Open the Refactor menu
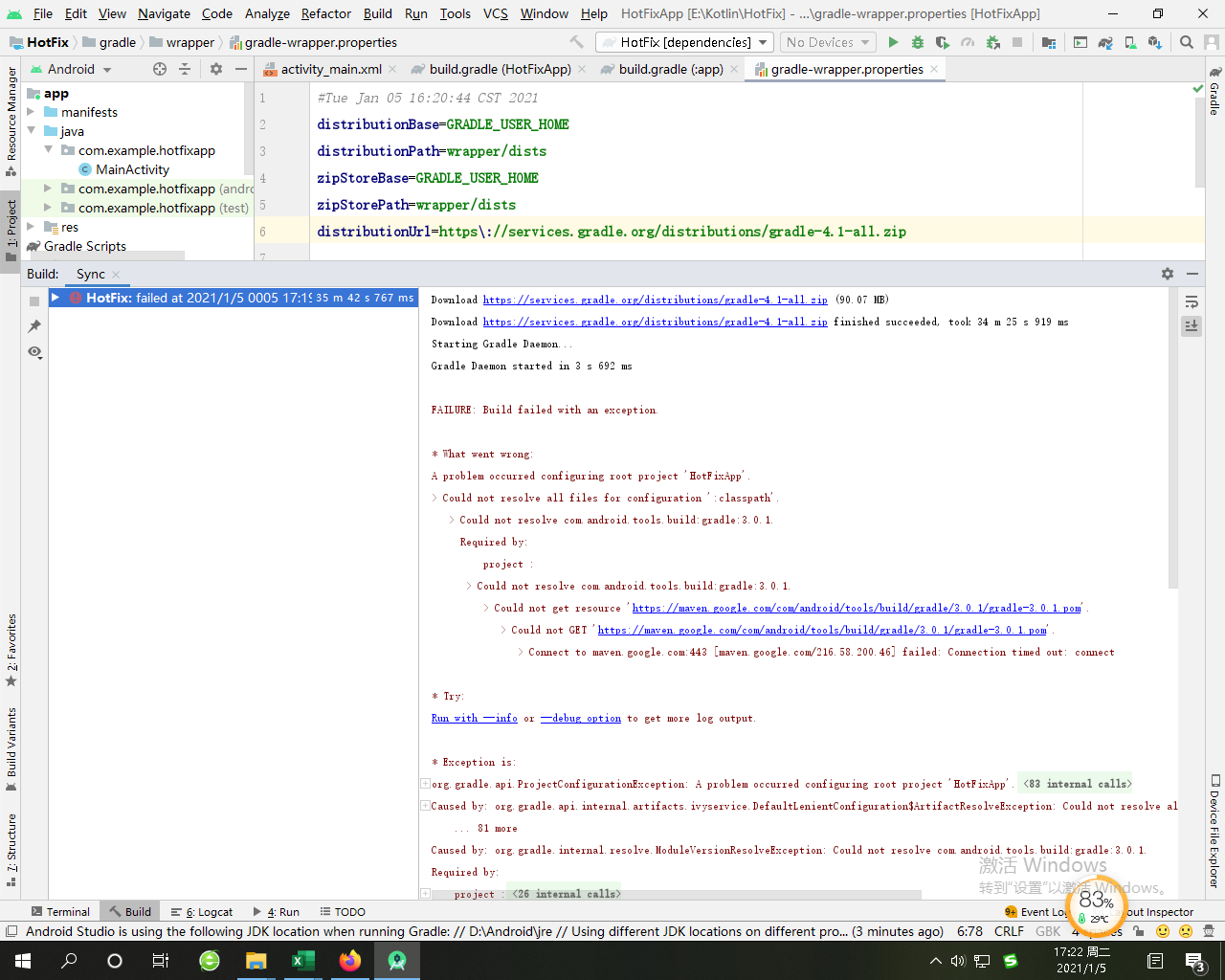This screenshot has width=1225, height=980. pyautogui.click(x=325, y=13)
